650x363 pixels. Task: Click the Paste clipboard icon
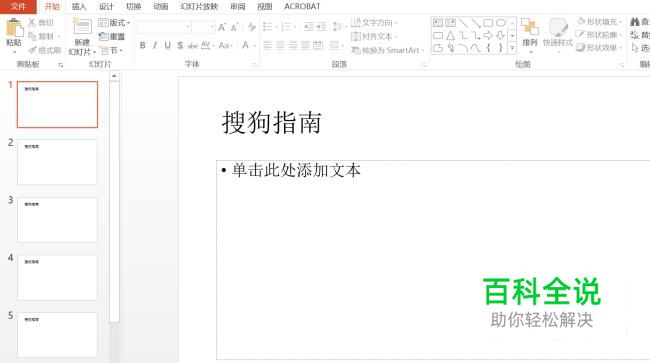pyautogui.click(x=15, y=27)
